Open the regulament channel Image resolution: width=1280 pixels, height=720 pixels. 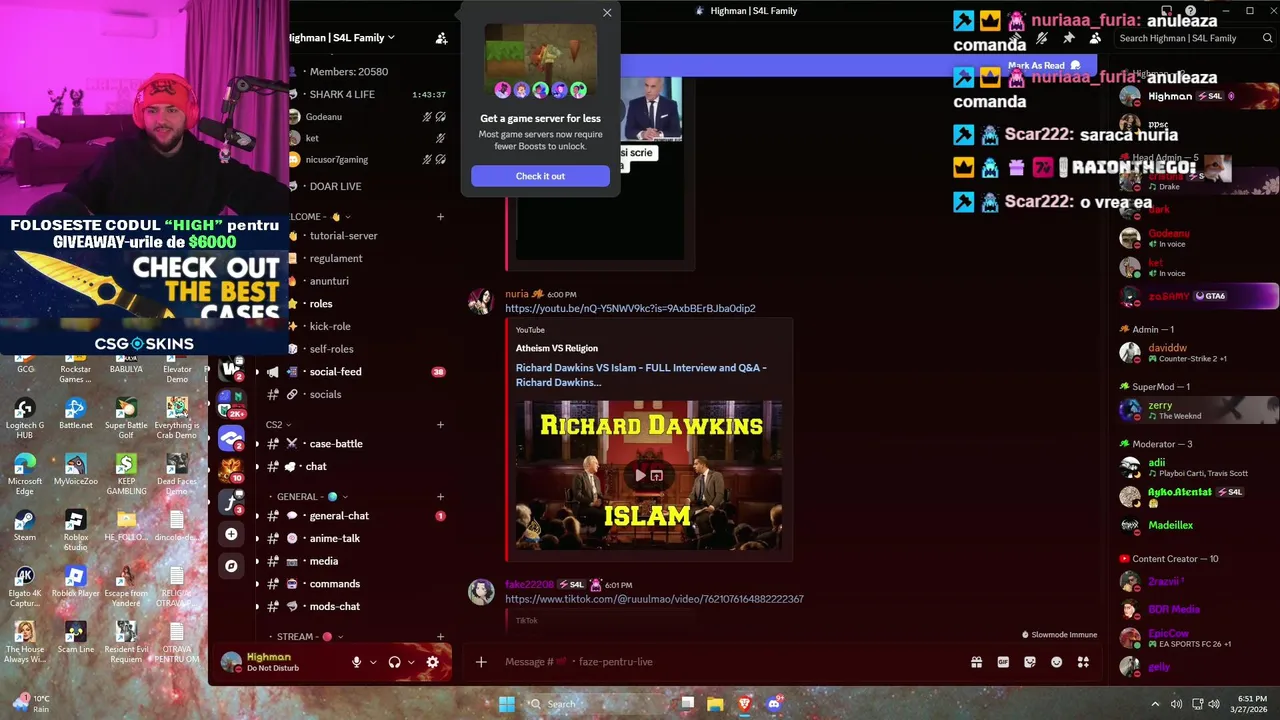click(335, 258)
